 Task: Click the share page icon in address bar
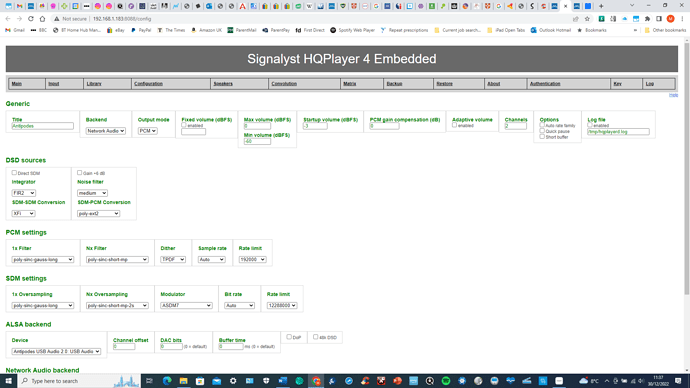[x=576, y=19]
